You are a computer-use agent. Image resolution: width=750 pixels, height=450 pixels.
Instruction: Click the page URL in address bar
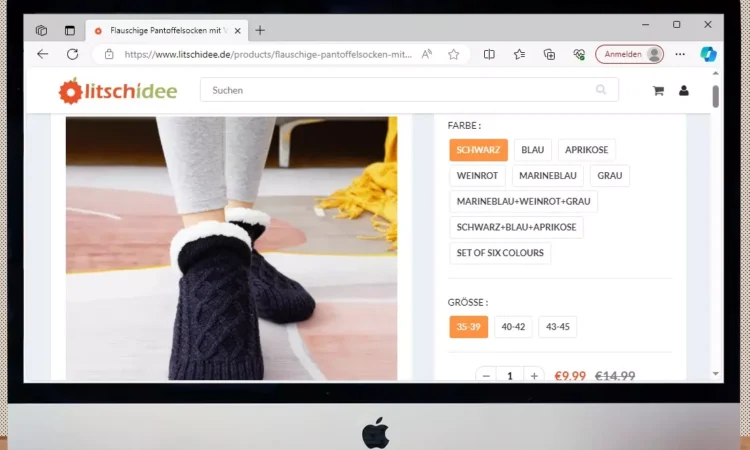tap(268, 55)
